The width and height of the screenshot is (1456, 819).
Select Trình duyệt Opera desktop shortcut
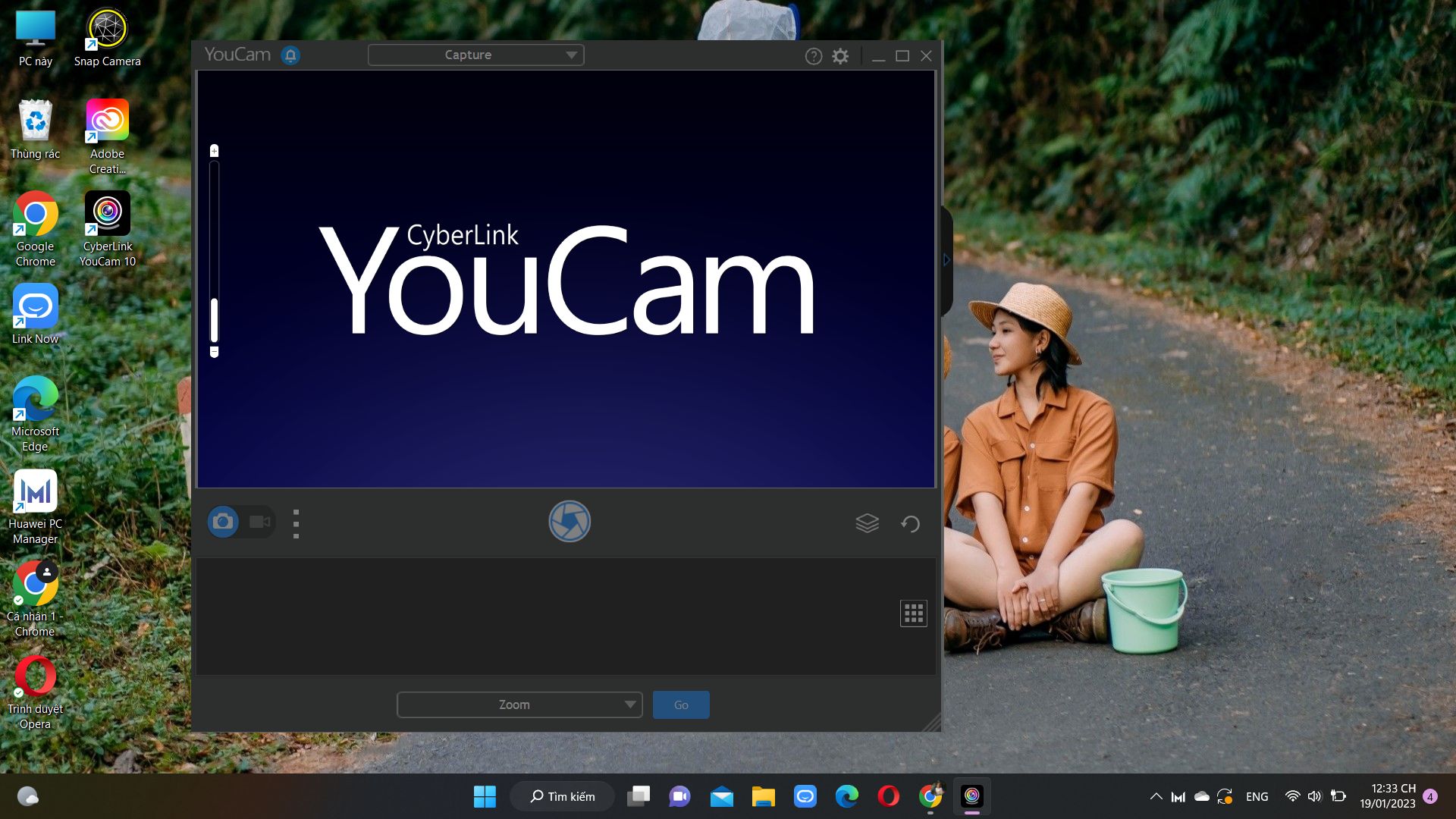[36, 692]
